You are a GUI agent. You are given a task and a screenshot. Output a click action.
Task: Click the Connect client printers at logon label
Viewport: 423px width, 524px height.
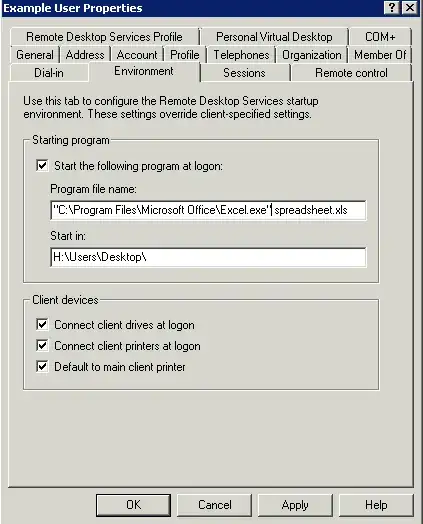click(127, 346)
